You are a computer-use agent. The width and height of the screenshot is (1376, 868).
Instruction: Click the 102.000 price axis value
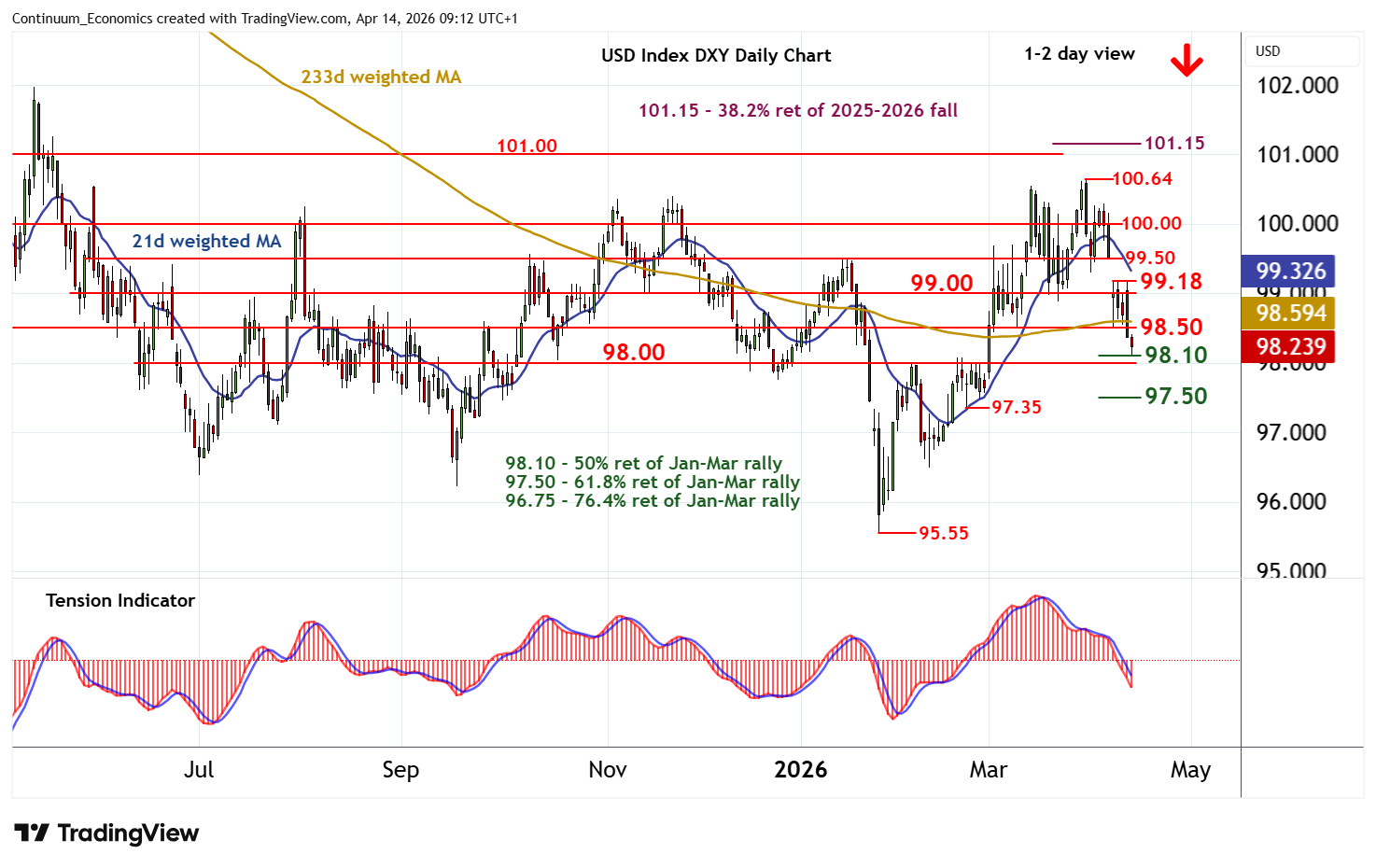coord(1297,86)
